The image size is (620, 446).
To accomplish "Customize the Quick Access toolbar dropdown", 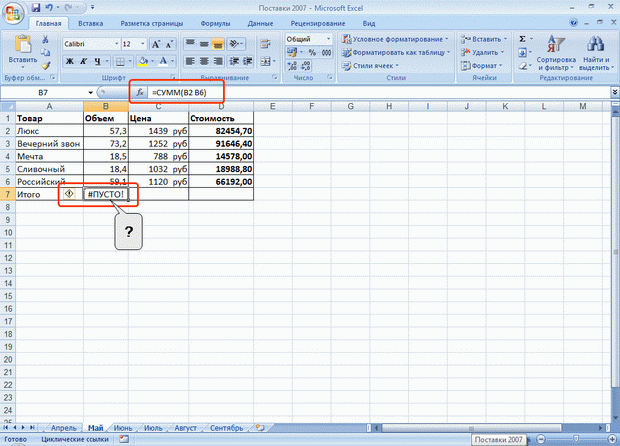I will tap(93, 7).
